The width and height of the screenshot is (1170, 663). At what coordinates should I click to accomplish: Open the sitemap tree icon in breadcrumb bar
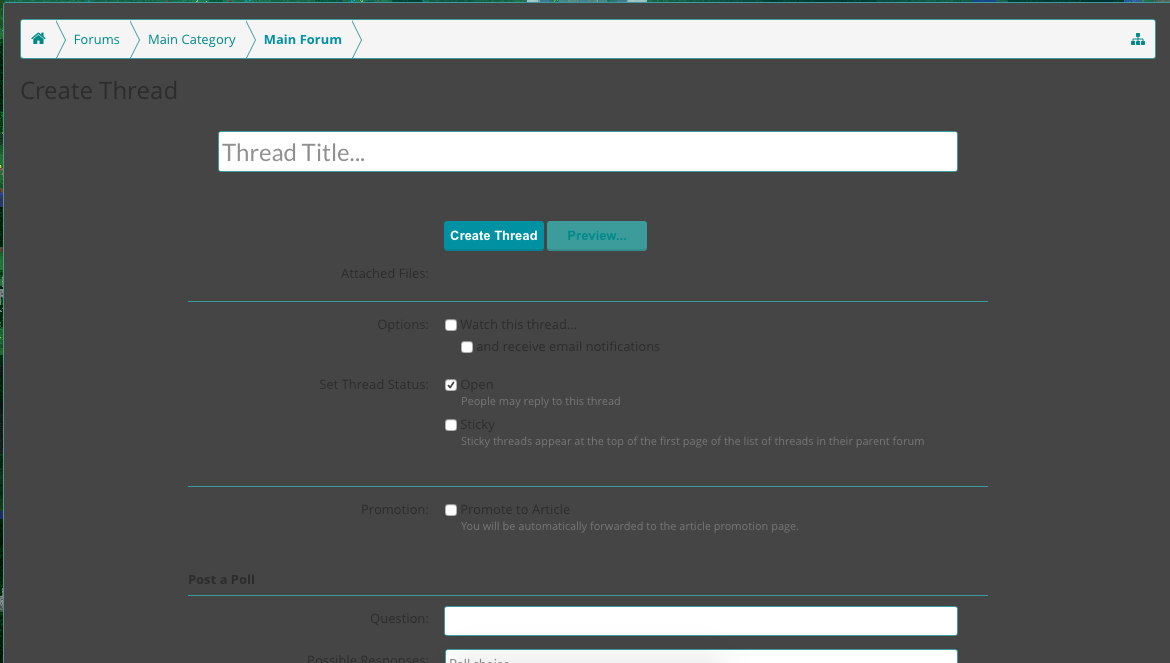tap(1137, 40)
